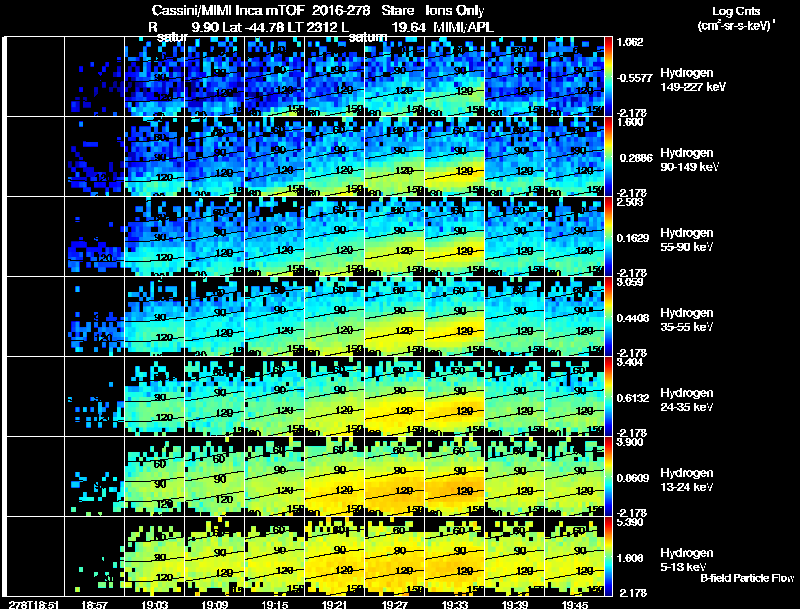The width and height of the screenshot is (800, 609).
Task: Click the Hydrogen 149-227 keV color bar
Action: click(x=608, y=77)
